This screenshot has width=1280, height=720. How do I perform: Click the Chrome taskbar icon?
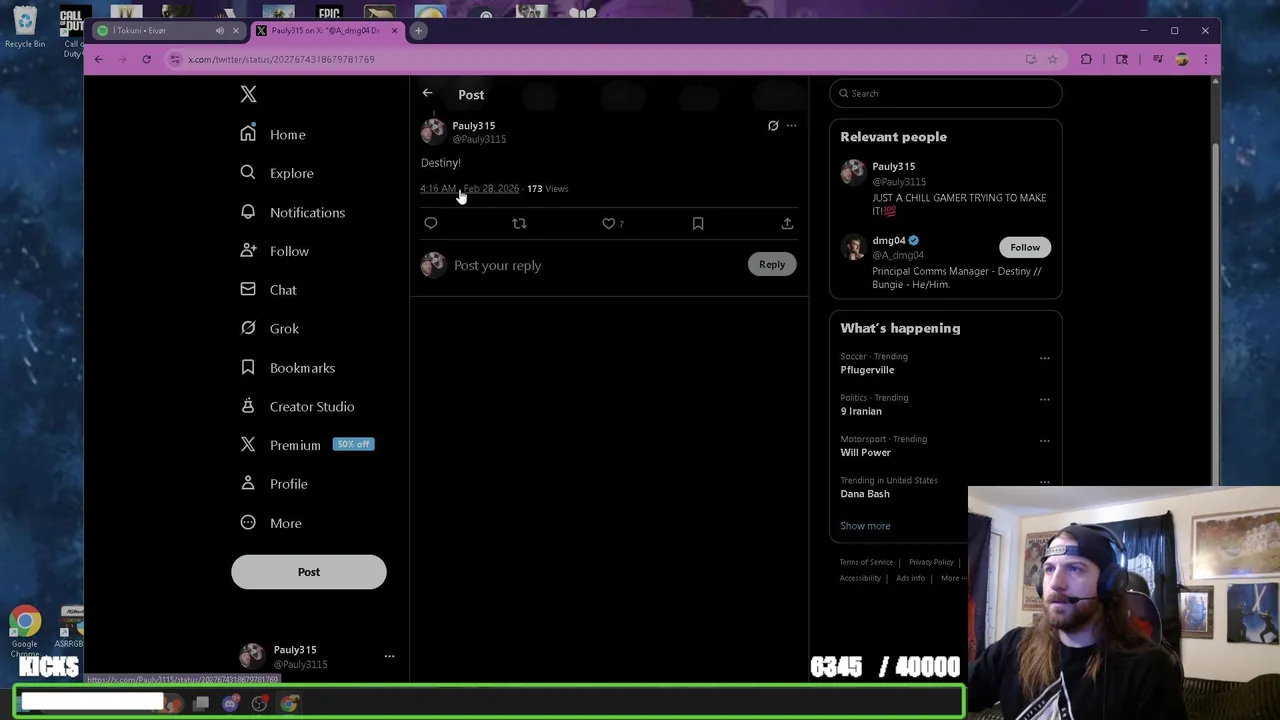point(289,704)
